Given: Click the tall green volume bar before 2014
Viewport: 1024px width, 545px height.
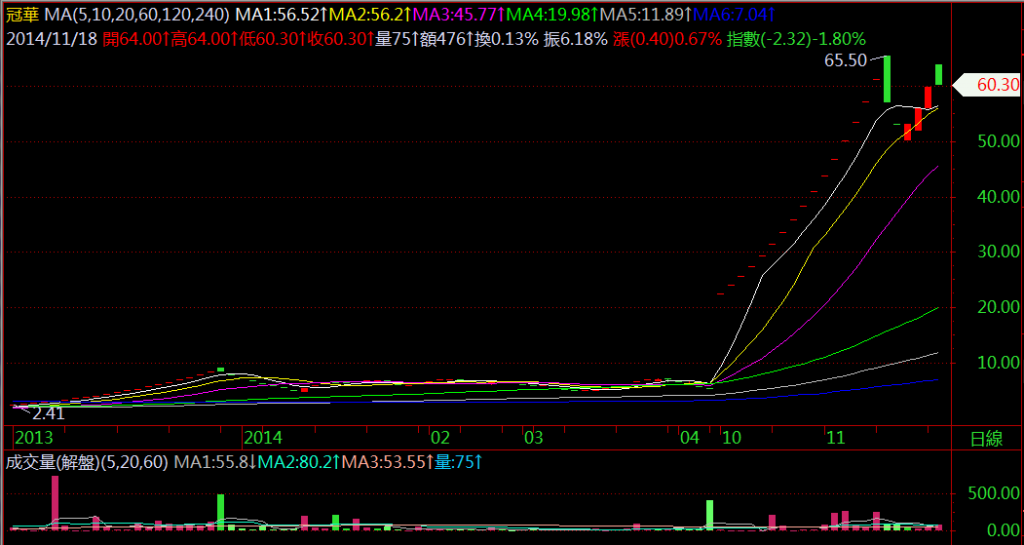Looking at the screenshot, I should pos(221,512).
